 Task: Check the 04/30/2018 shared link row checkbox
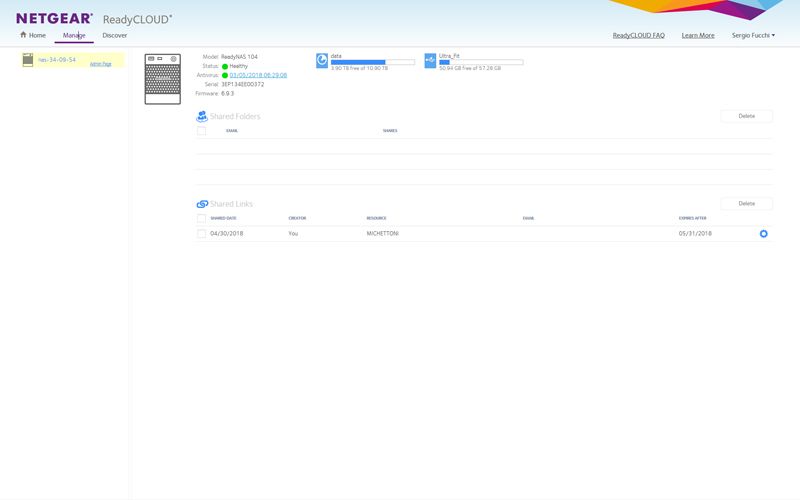(202, 234)
